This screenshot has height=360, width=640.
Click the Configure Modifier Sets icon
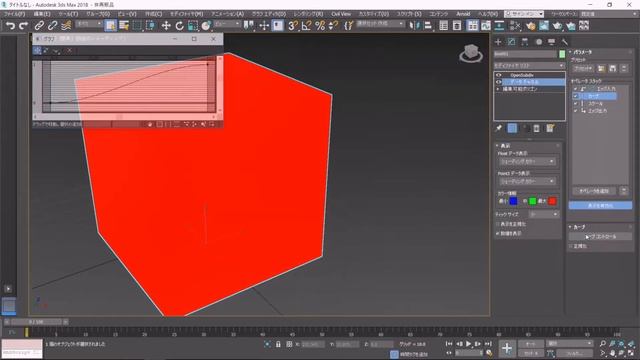(x=550, y=129)
